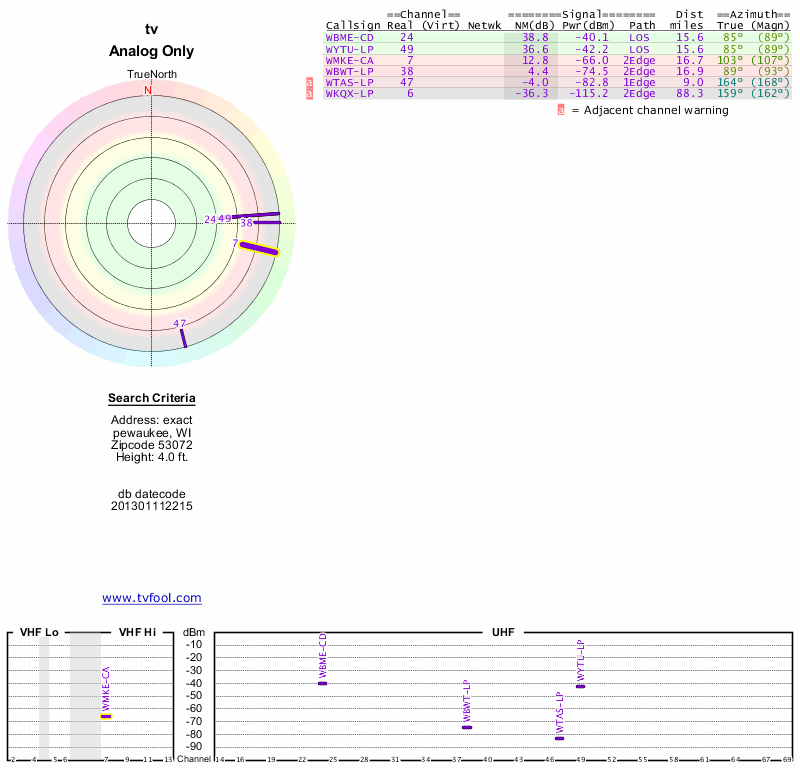800x768 pixels.
Task: Click the Height: 4.0 ft. text
Action: coord(152,457)
